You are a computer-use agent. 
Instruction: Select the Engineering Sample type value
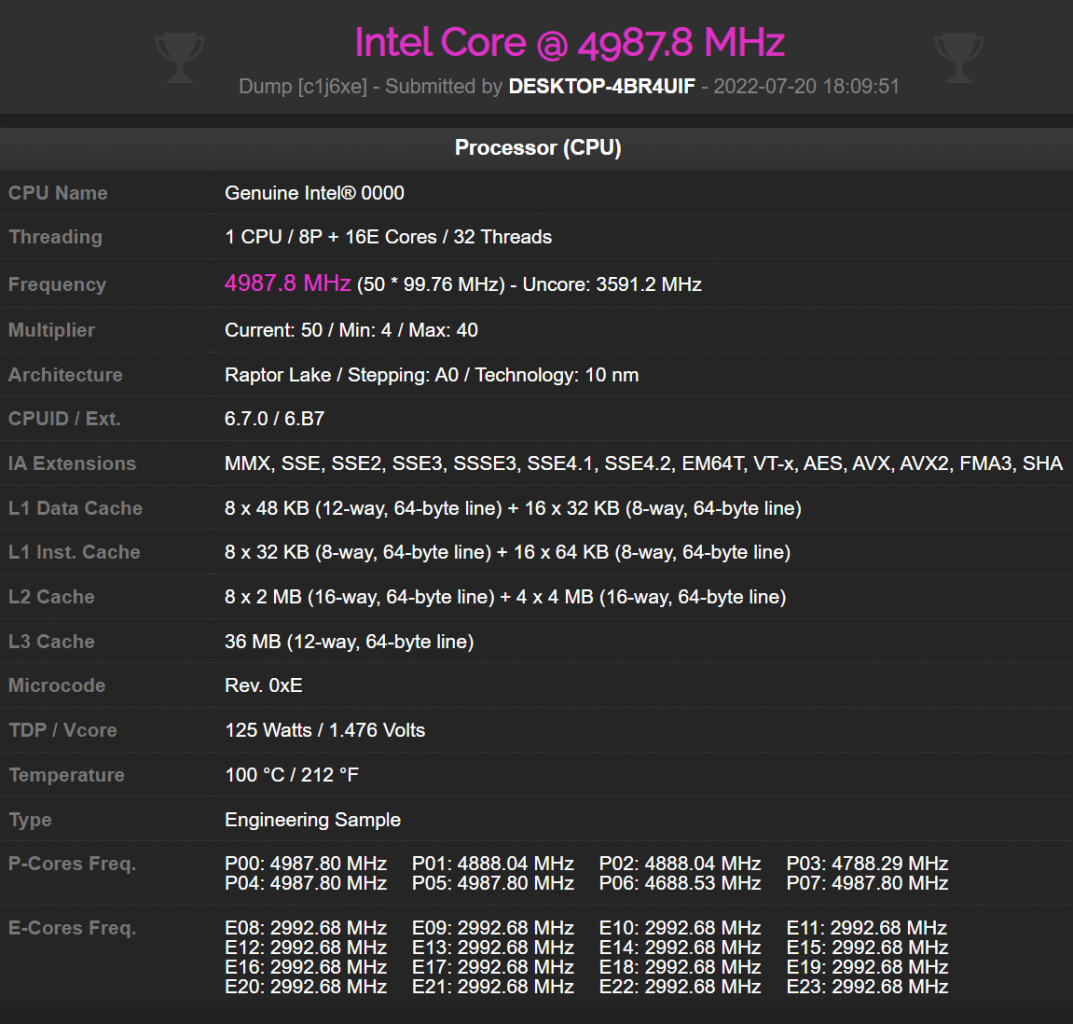(313, 819)
